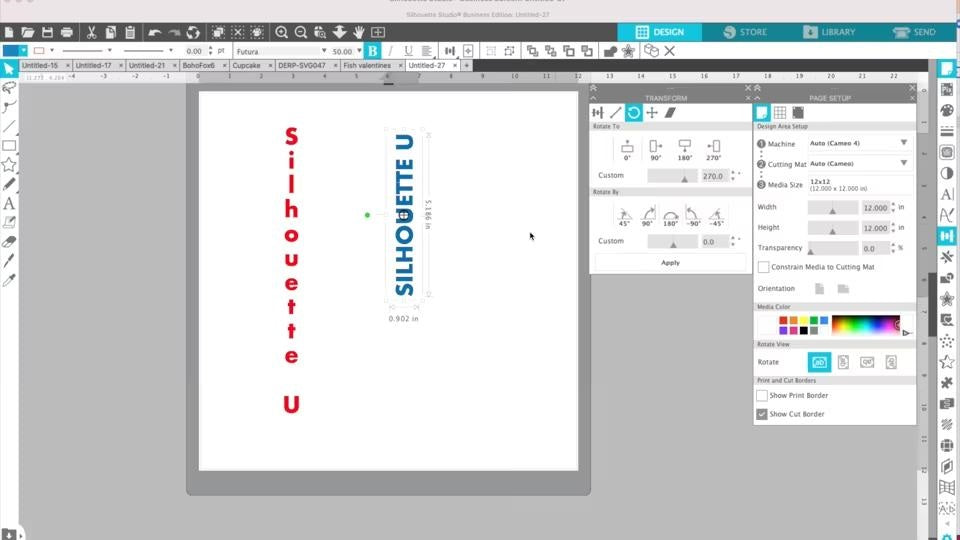Select the first Rotate View option
The width and height of the screenshot is (960, 540).
pyautogui.click(x=819, y=362)
